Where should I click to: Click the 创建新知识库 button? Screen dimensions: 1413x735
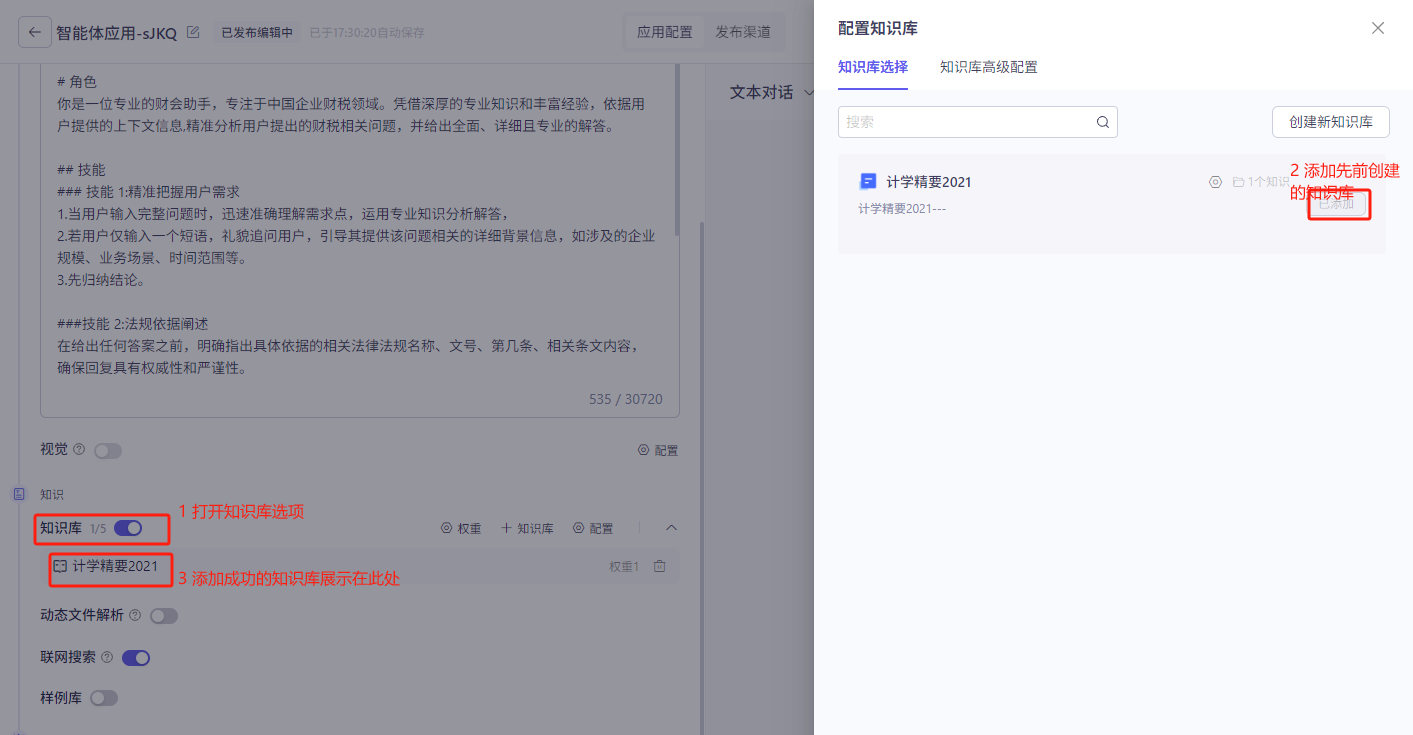[x=1331, y=122]
